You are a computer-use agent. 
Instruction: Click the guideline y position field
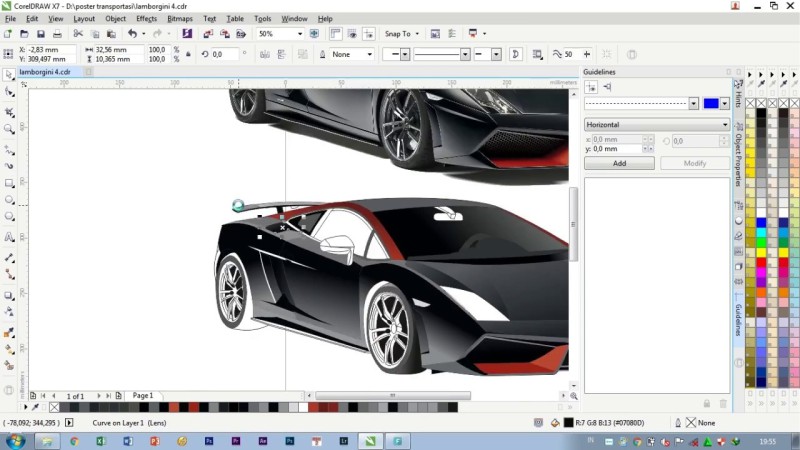pyautogui.click(x=616, y=149)
